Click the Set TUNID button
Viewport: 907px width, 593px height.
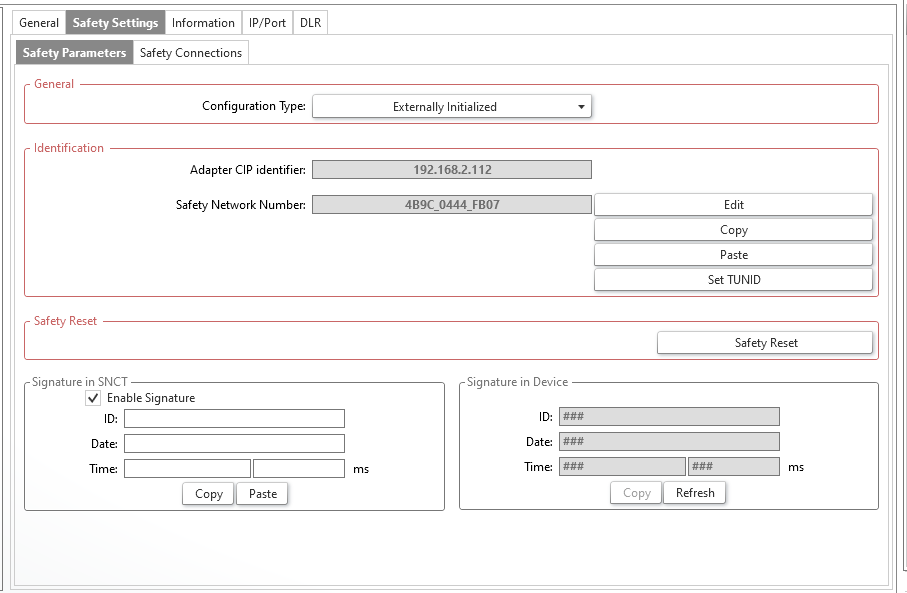733,280
